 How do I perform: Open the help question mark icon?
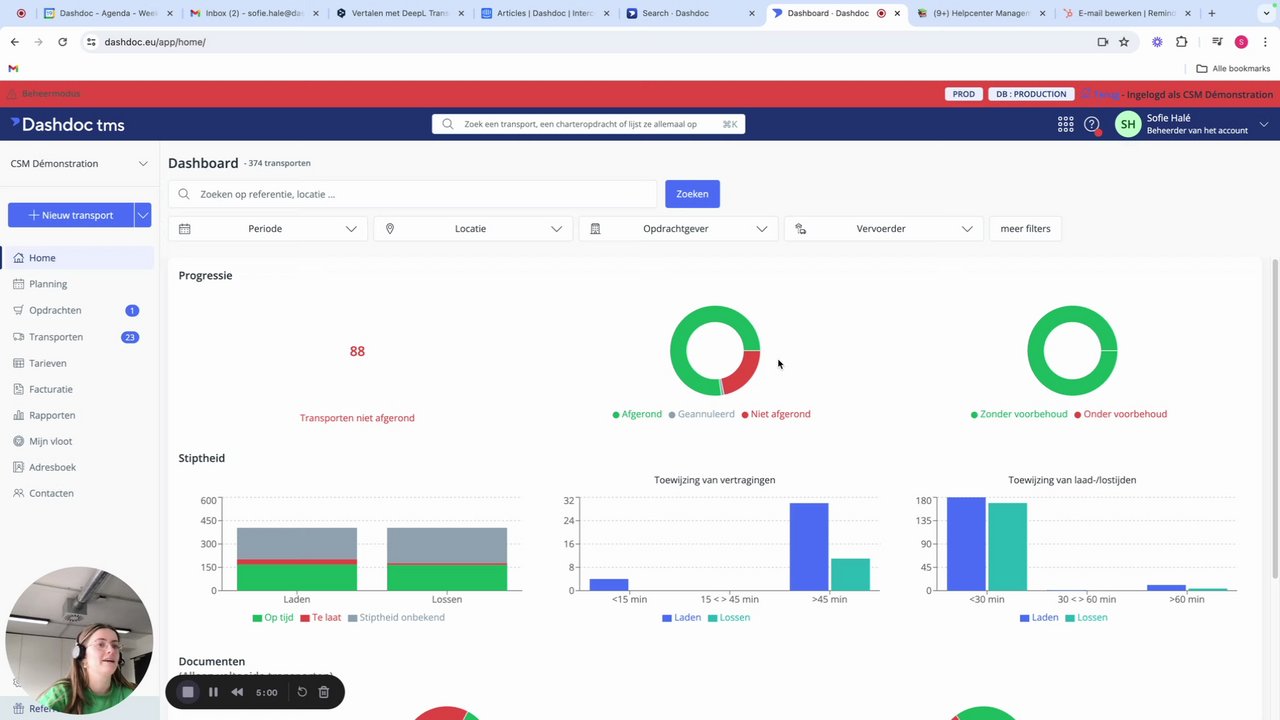pyautogui.click(x=1092, y=124)
